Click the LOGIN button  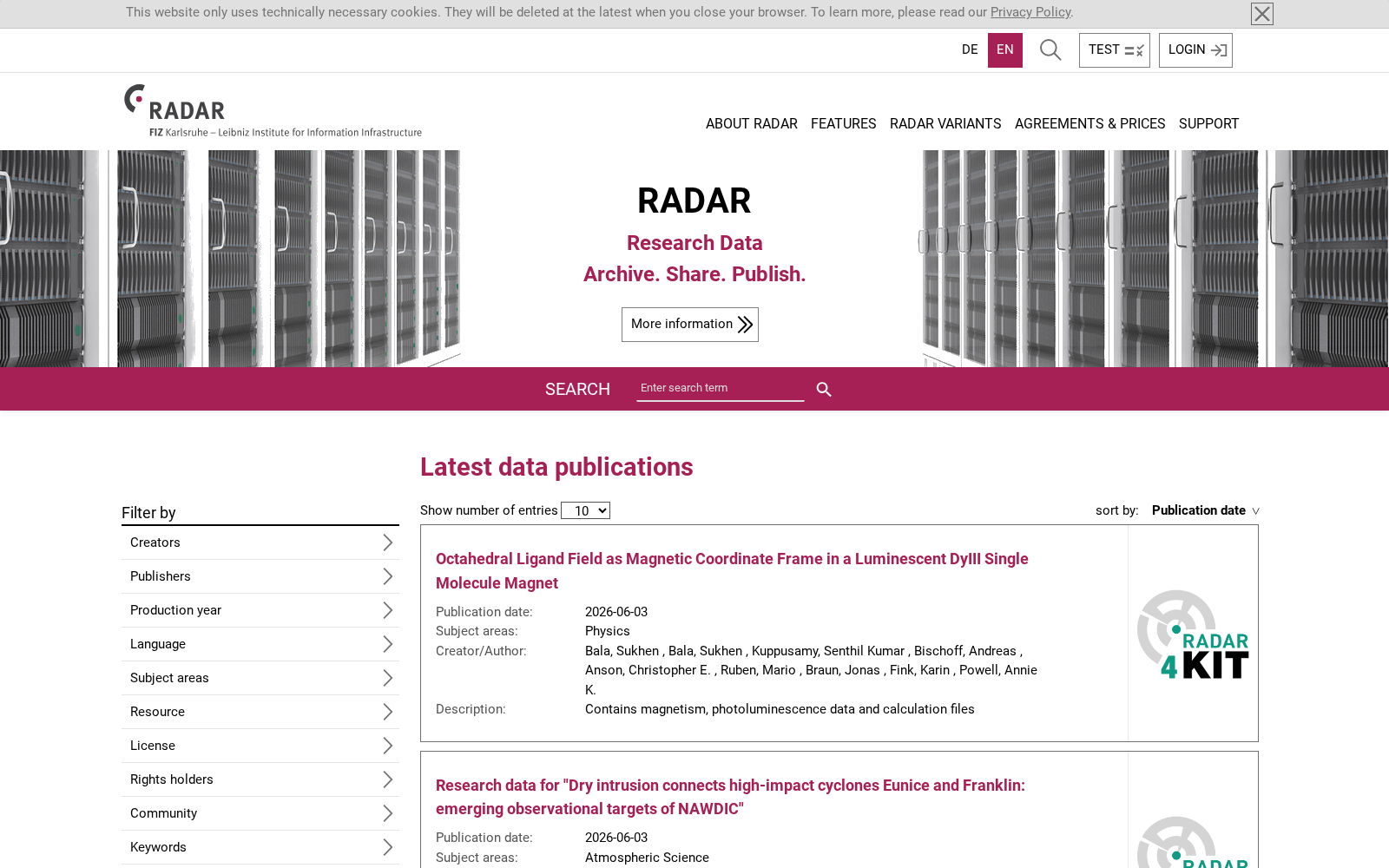click(1195, 50)
